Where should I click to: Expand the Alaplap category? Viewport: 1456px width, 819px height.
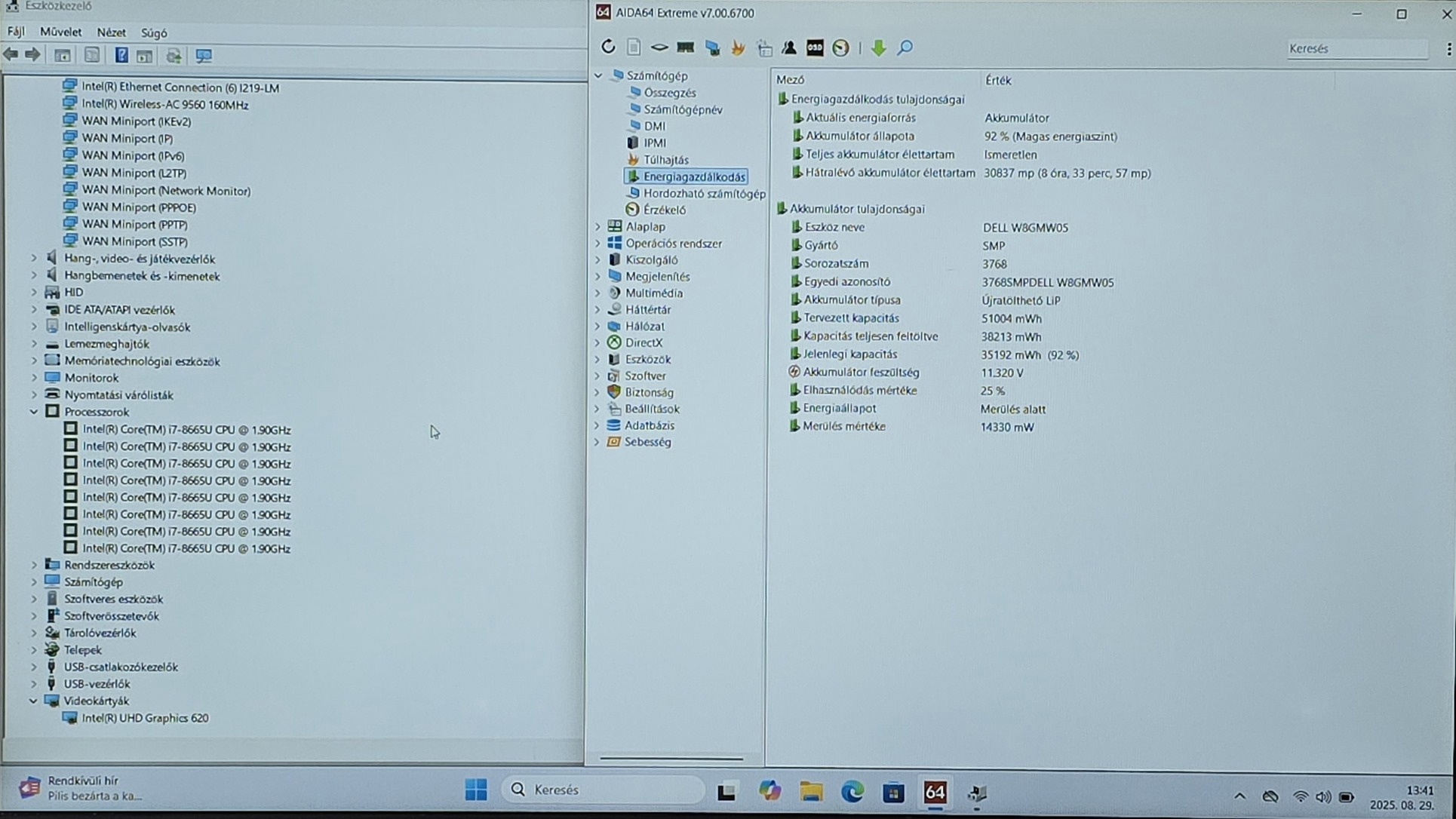598,226
